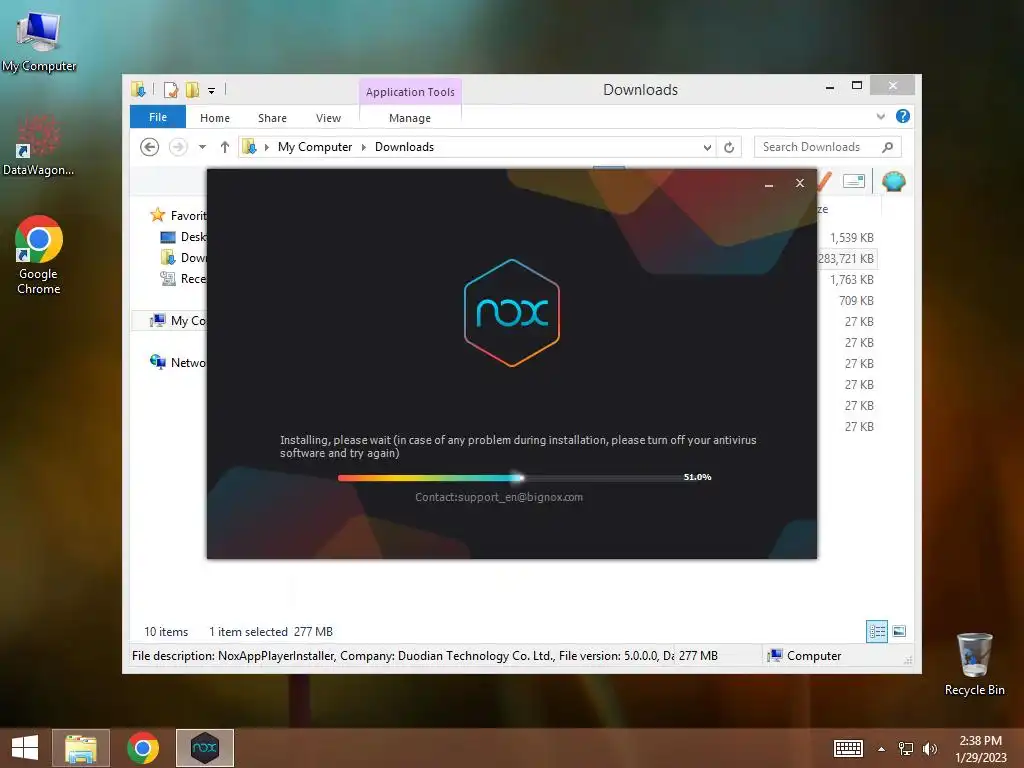The height and width of the screenshot is (768, 1024).
Task: Select Downloads in the navigation pane
Action: coord(183,257)
